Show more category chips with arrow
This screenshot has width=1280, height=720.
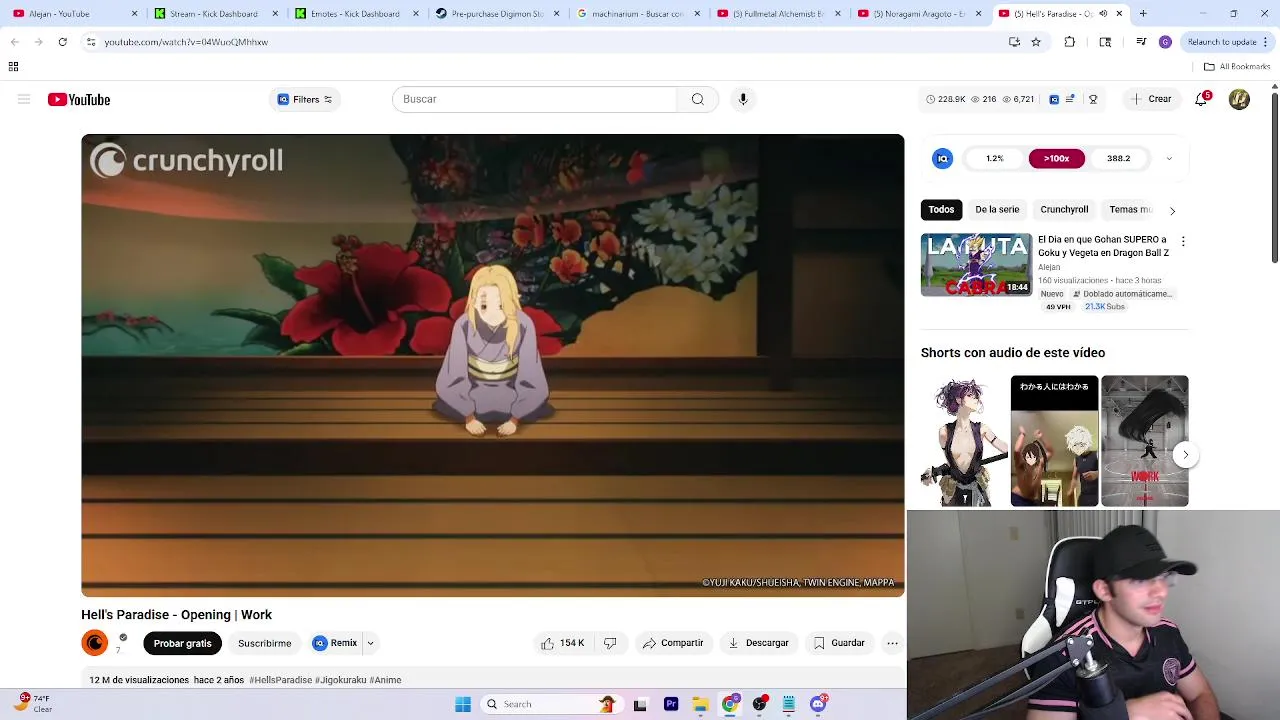pos(1172,210)
